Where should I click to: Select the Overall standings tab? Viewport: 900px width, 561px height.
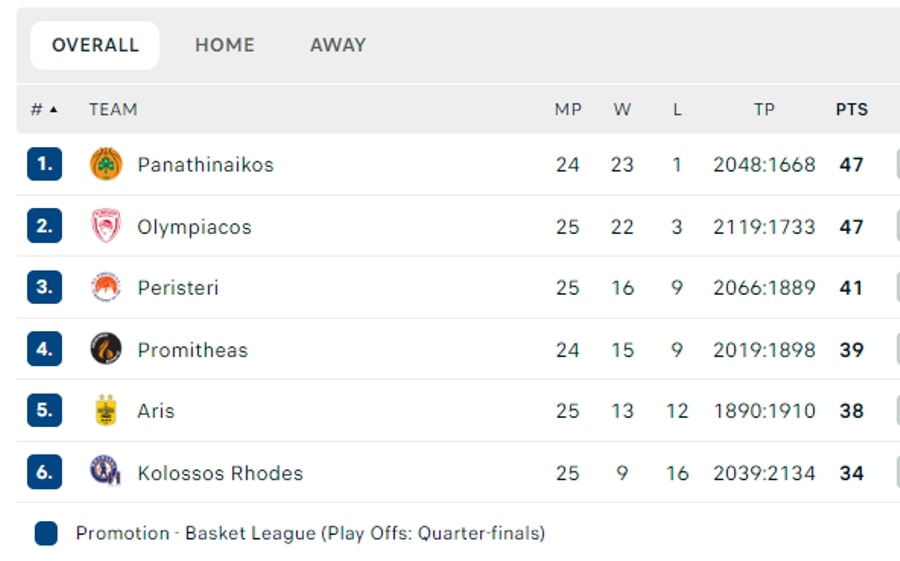pos(95,45)
